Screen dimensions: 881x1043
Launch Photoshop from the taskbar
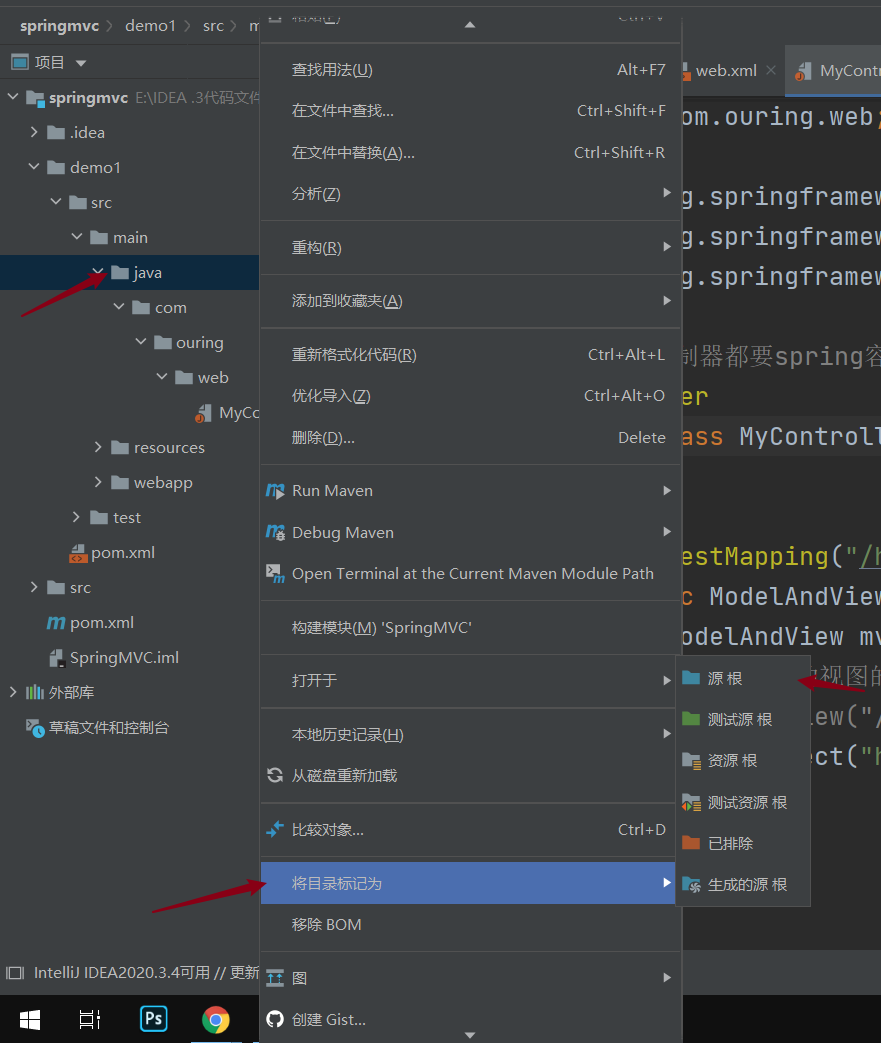[154, 1018]
